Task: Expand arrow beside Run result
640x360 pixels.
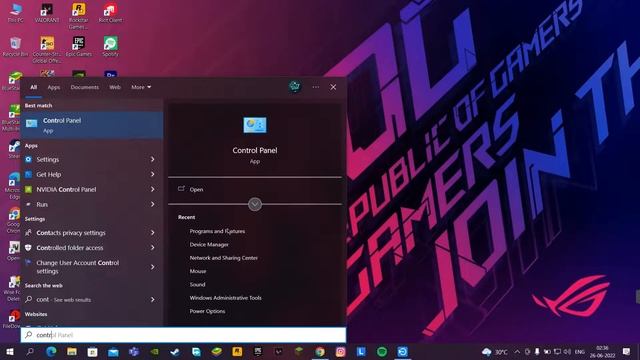Action: click(153, 204)
